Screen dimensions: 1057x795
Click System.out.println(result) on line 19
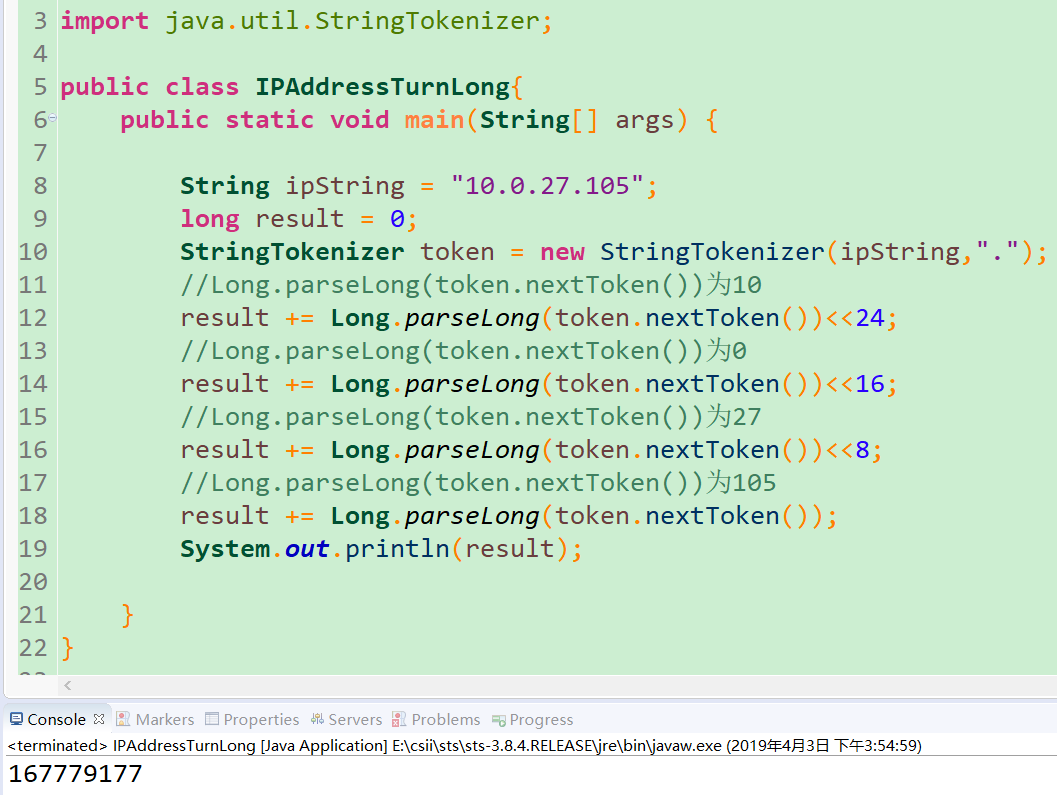[x=381, y=549]
